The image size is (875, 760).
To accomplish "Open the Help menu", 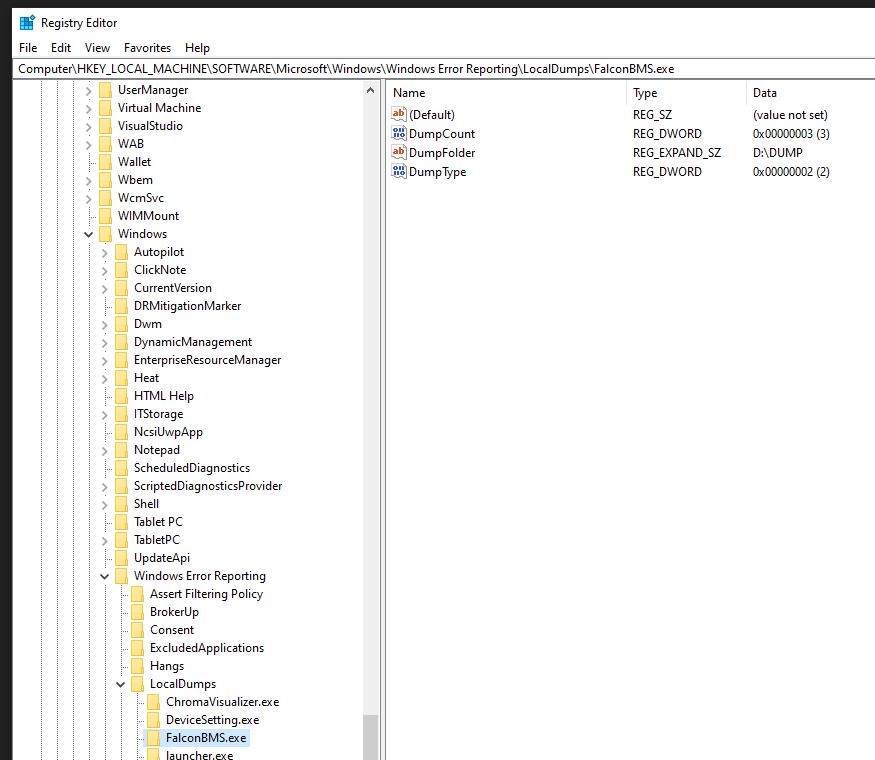I will click(197, 48).
